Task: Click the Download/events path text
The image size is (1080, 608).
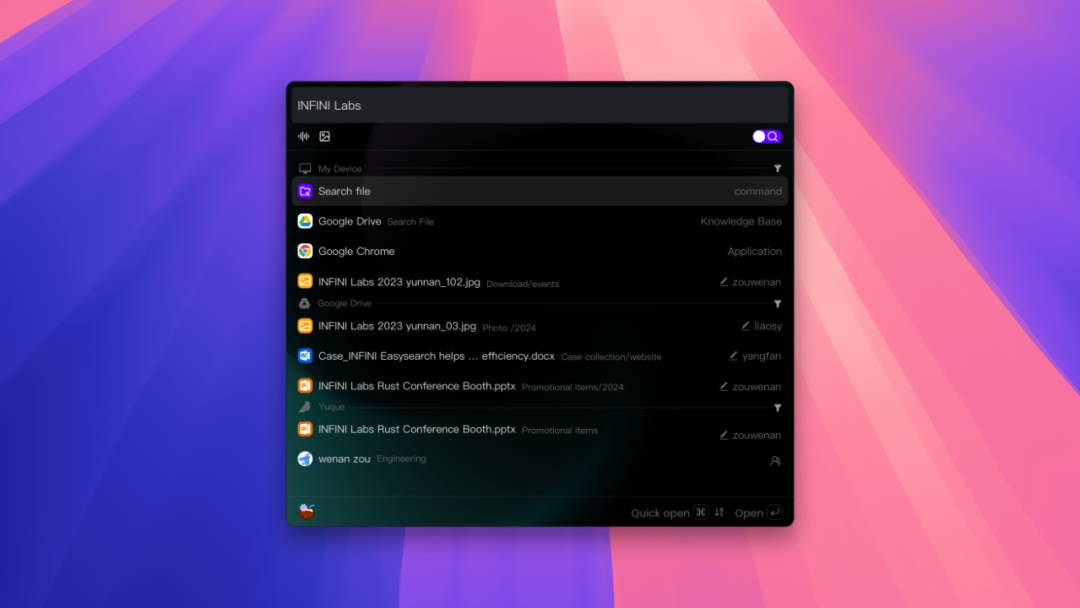Action: point(523,284)
